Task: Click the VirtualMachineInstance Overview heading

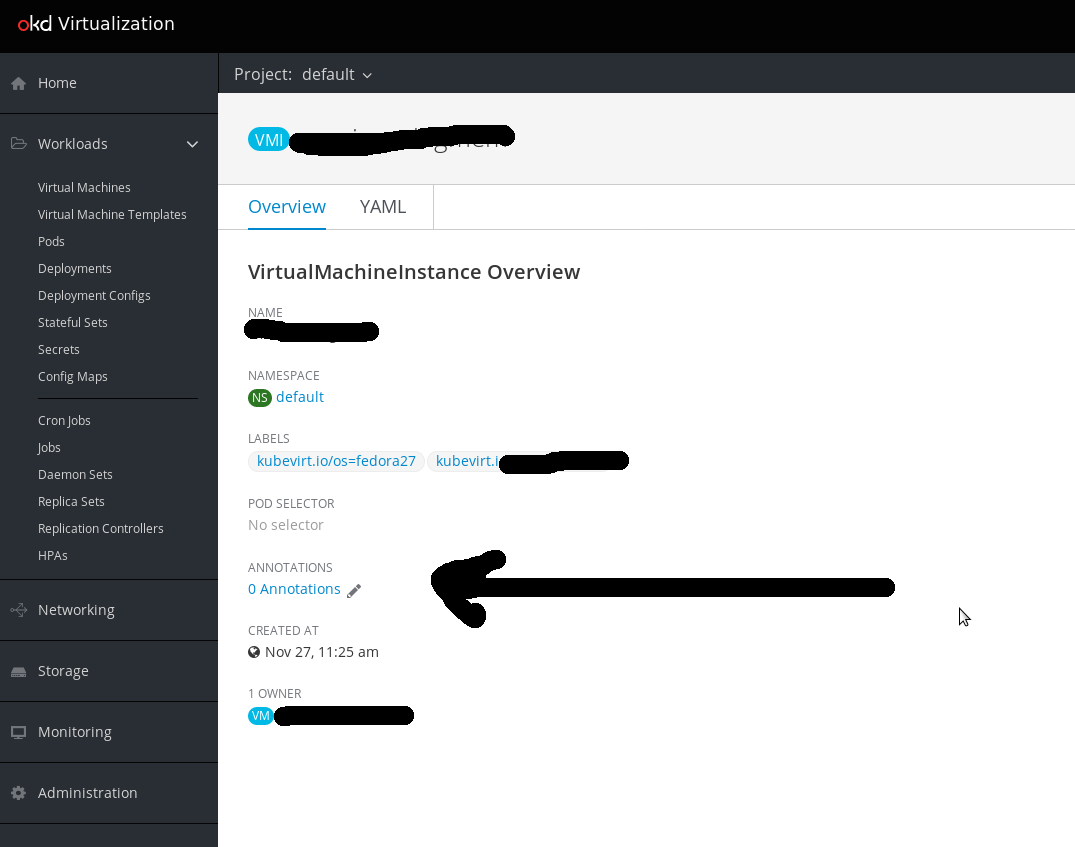Action: [x=414, y=272]
